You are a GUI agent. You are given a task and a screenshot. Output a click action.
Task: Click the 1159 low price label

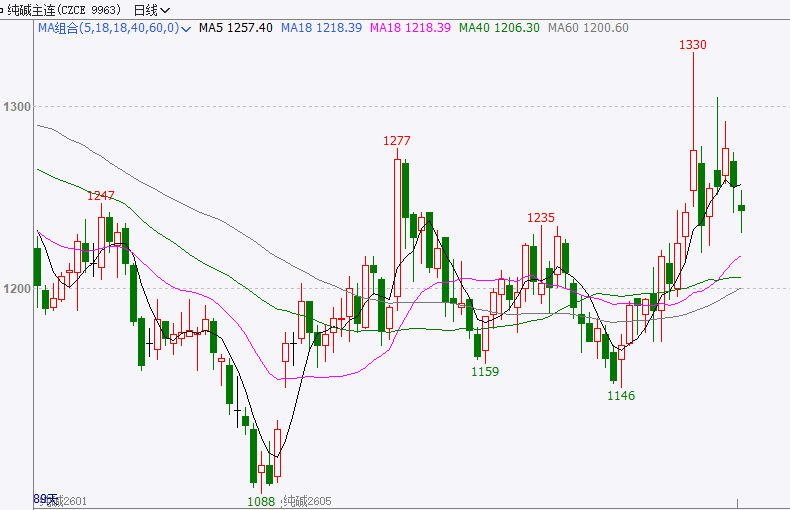(x=485, y=371)
